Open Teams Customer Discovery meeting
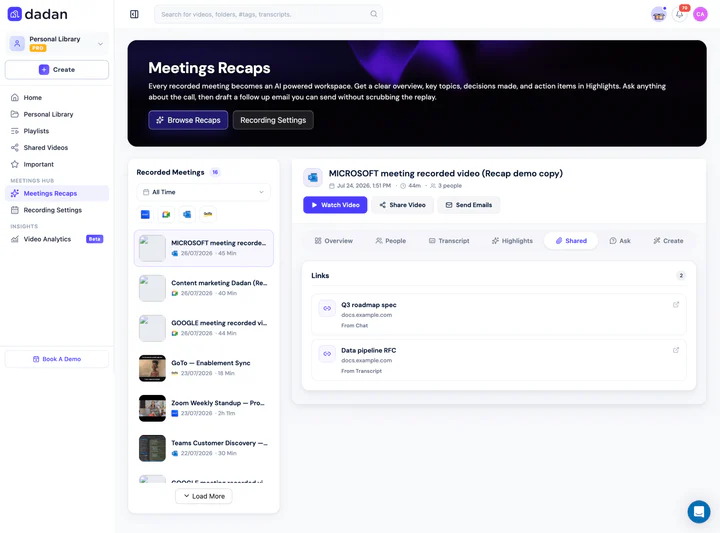The image size is (720, 533). click(203, 448)
